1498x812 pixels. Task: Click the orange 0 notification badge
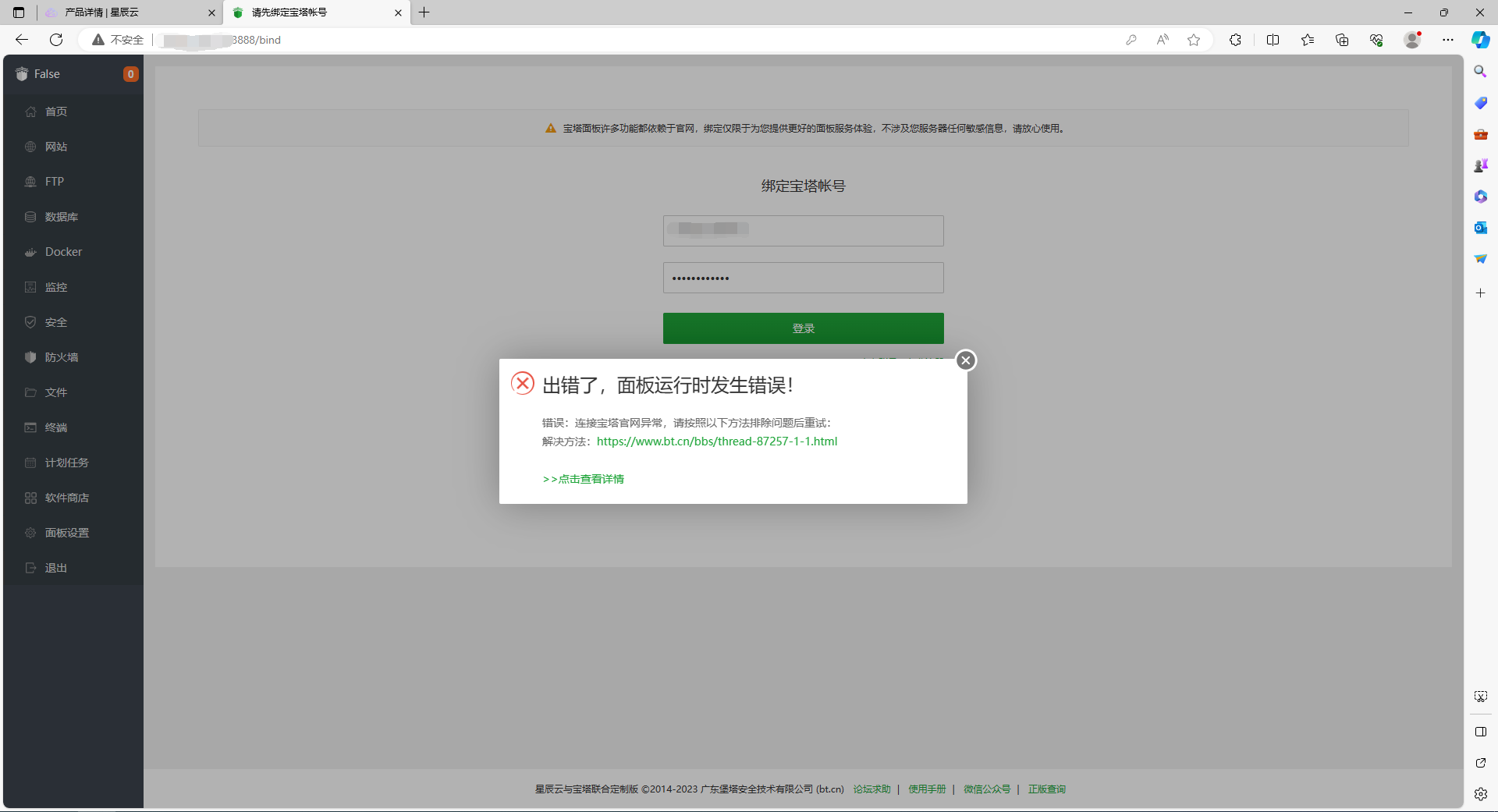tap(130, 74)
